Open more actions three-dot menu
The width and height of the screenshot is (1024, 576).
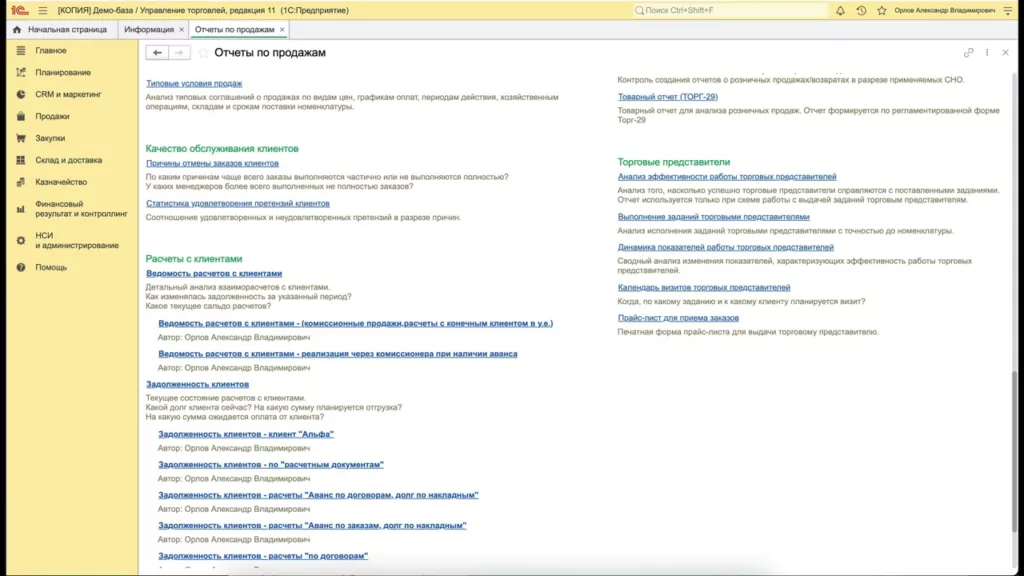click(987, 52)
